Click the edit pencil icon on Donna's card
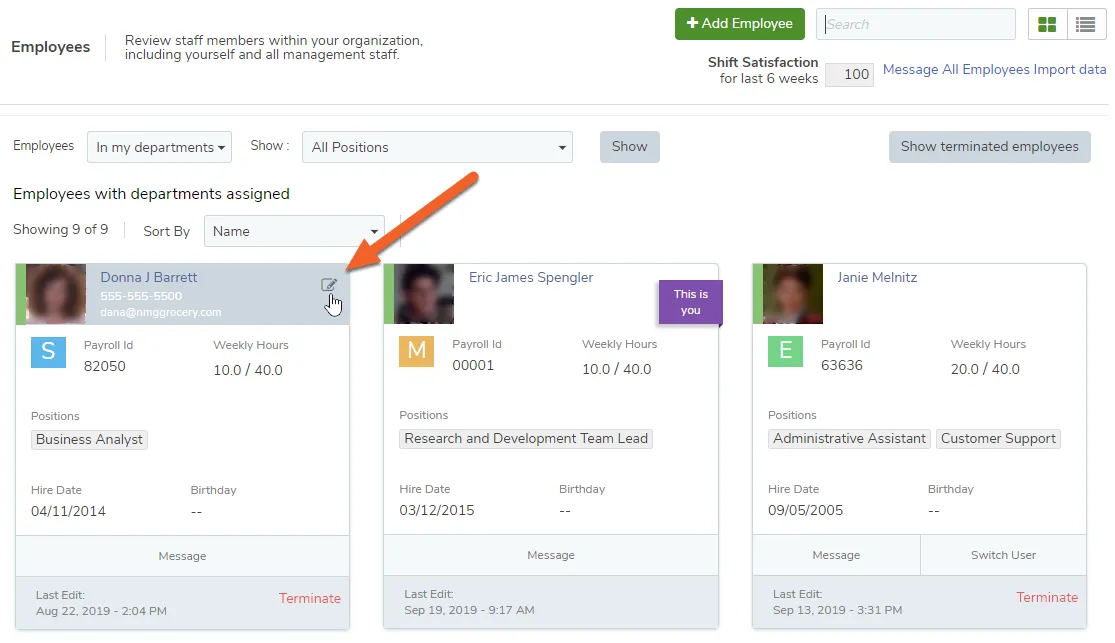This screenshot has width=1115, height=643. pos(329,285)
